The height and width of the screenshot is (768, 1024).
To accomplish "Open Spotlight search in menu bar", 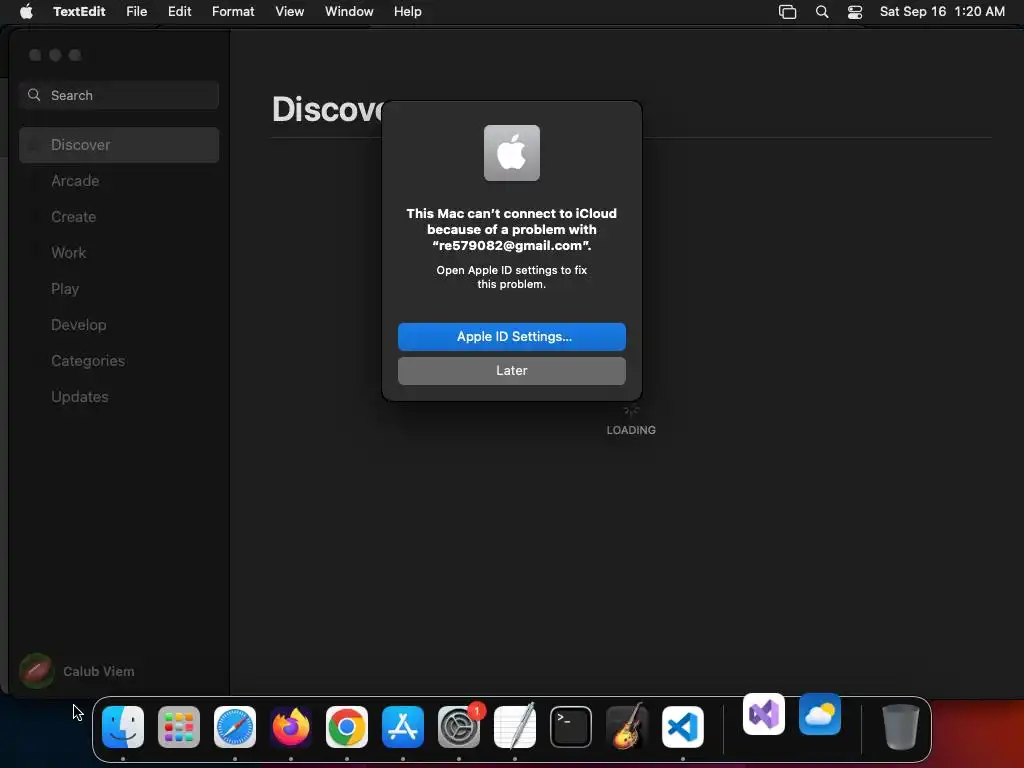I will pyautogui.click(x=822, y=12).
